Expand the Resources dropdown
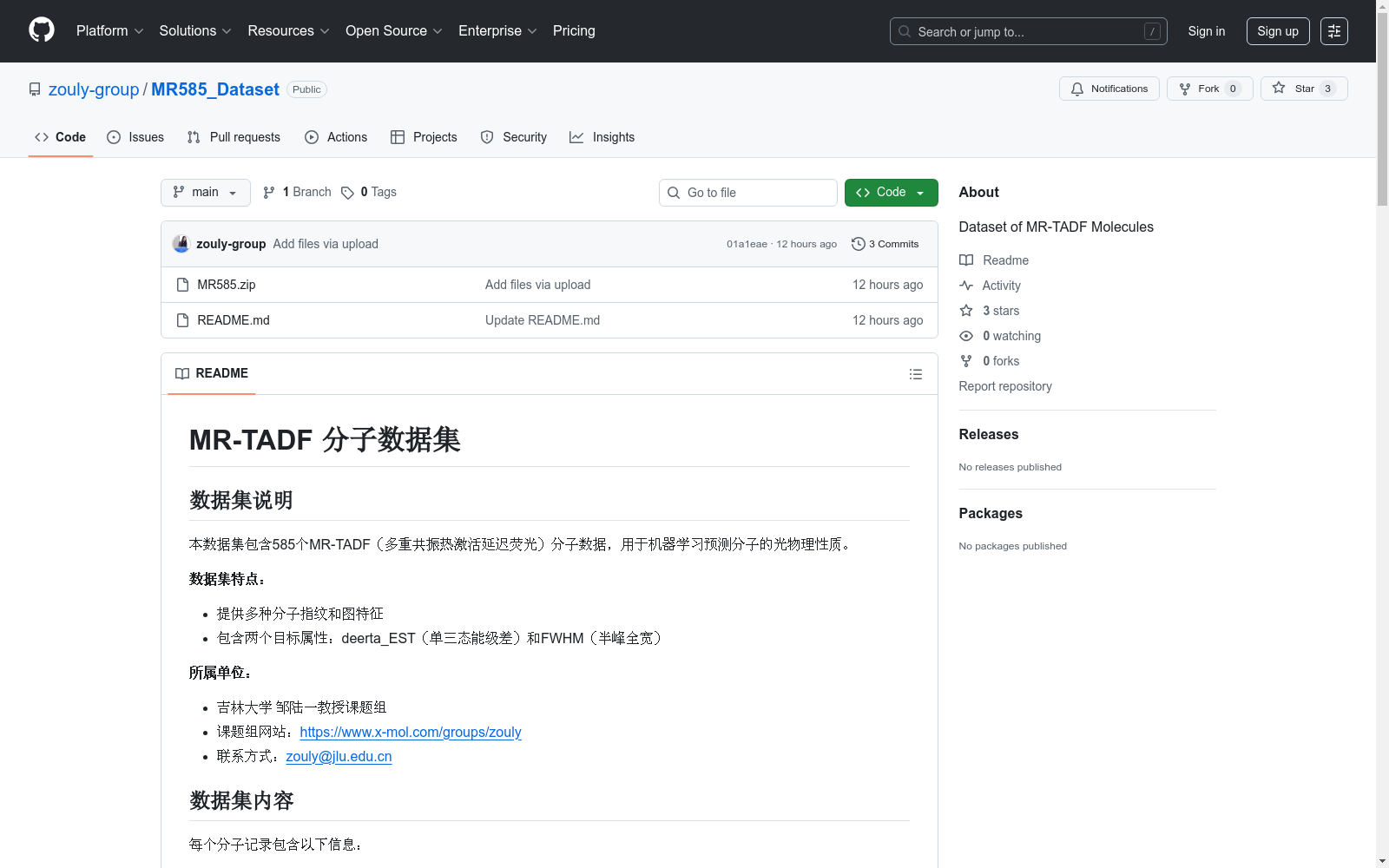This screenshot has width=1389, height=868. pyautogui.click(x=288, y=31)
